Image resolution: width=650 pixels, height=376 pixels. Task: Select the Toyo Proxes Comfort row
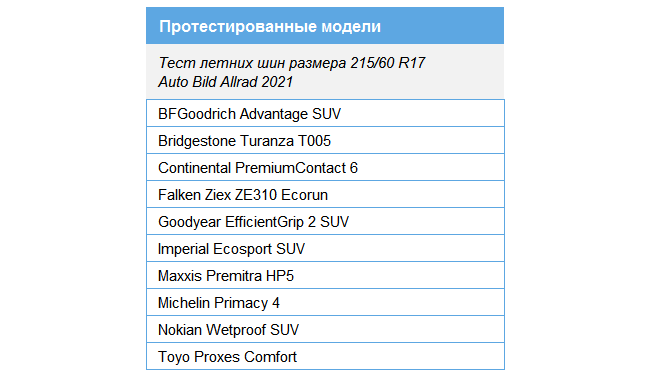point(325,356)
